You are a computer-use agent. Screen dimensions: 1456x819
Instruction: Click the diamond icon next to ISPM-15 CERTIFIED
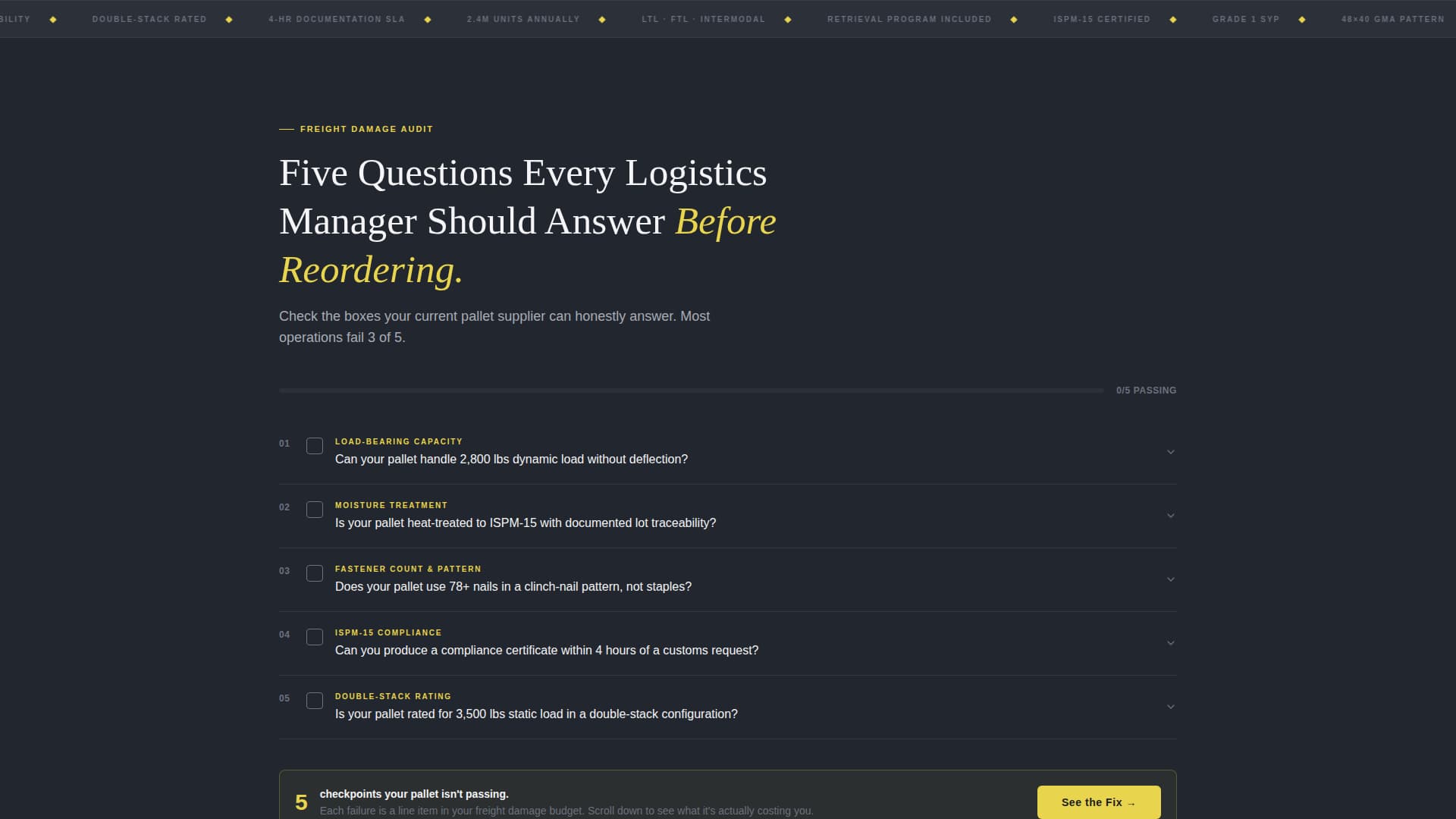click(1172, 19)
